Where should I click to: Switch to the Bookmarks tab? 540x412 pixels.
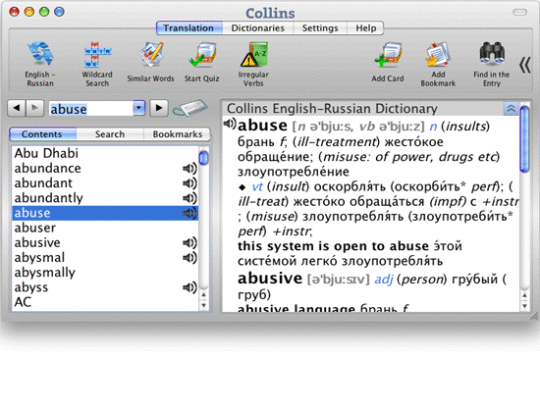[x=177, y=134]
